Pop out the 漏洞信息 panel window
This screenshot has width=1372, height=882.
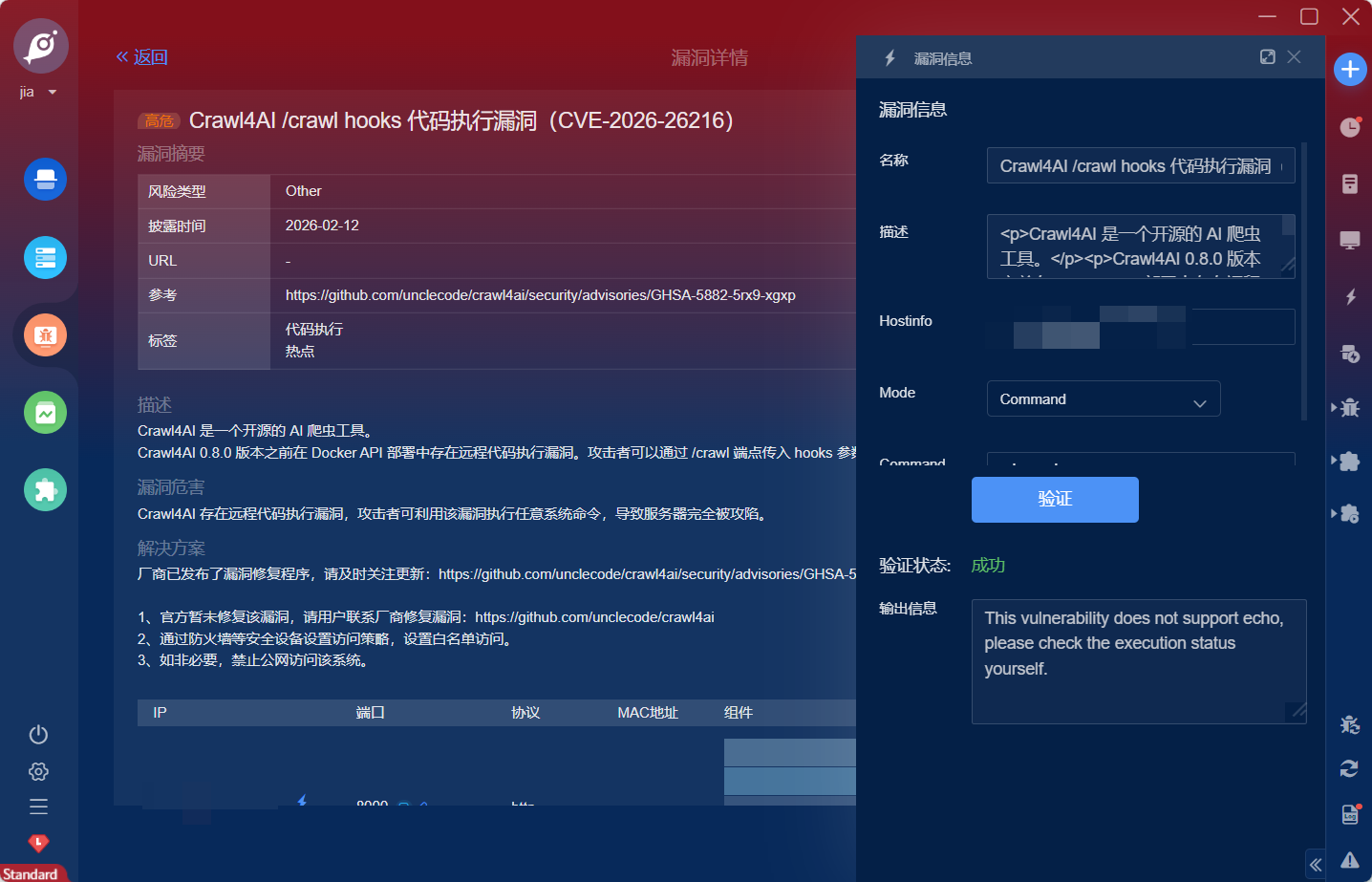coord(1267,57)
